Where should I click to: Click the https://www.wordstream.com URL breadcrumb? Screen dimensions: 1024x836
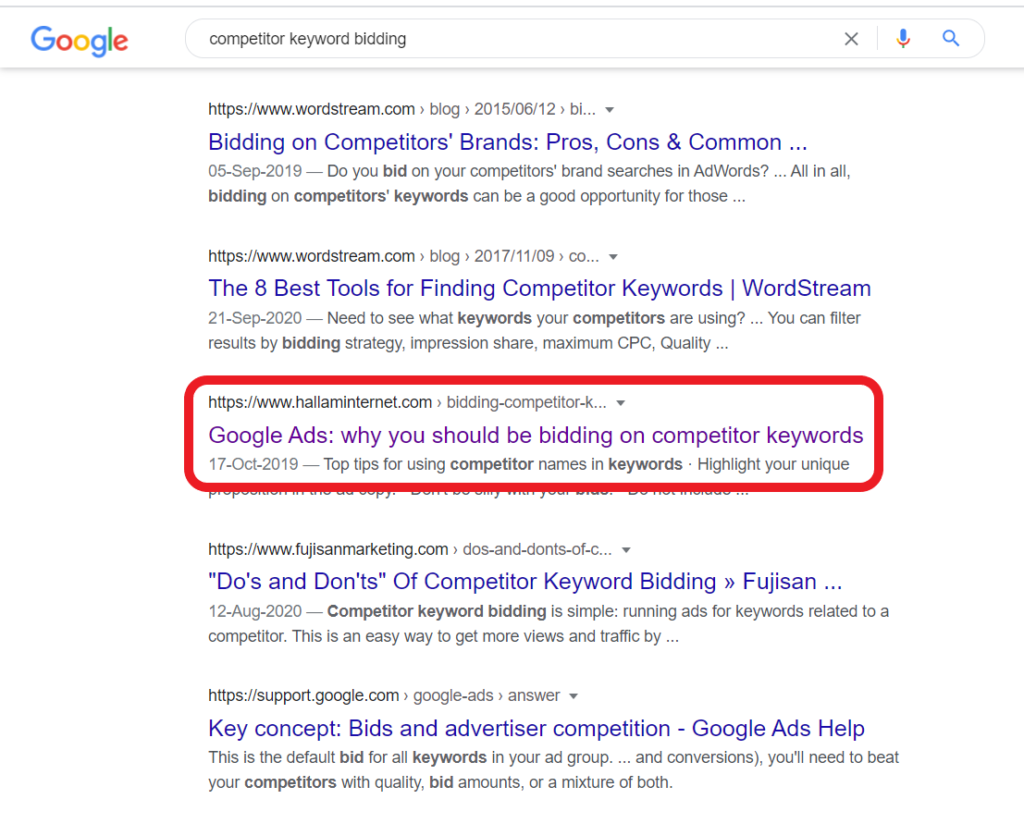[311, 110]
